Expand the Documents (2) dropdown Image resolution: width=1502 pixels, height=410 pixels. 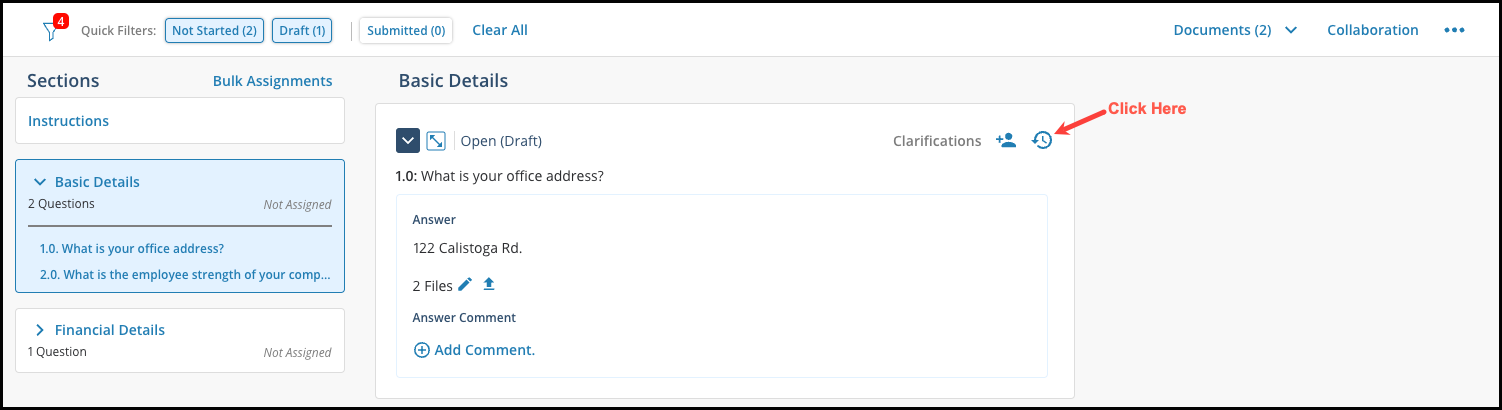1235,30
